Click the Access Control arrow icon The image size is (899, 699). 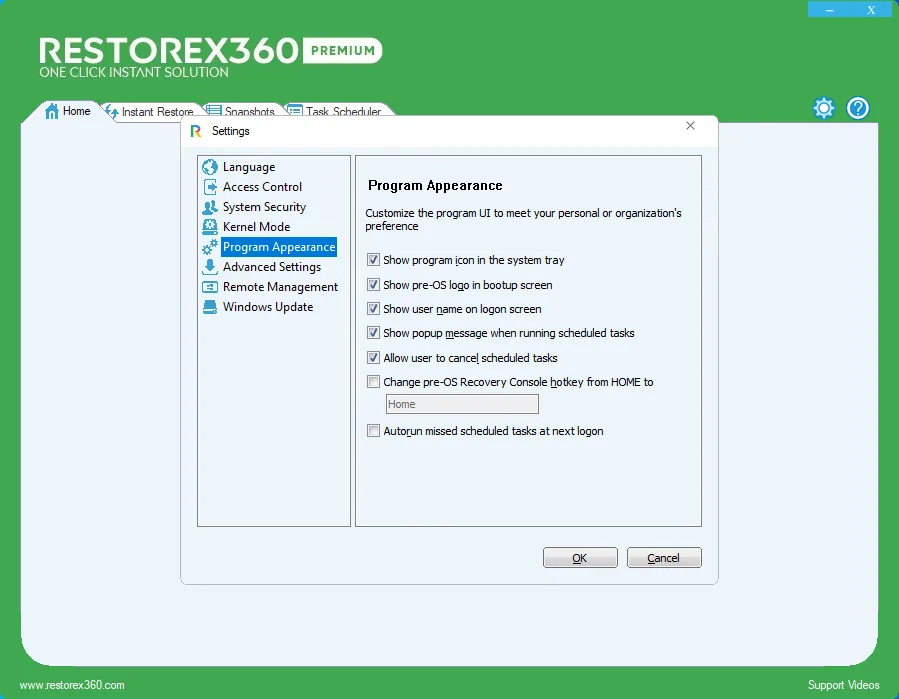point(210,187)
